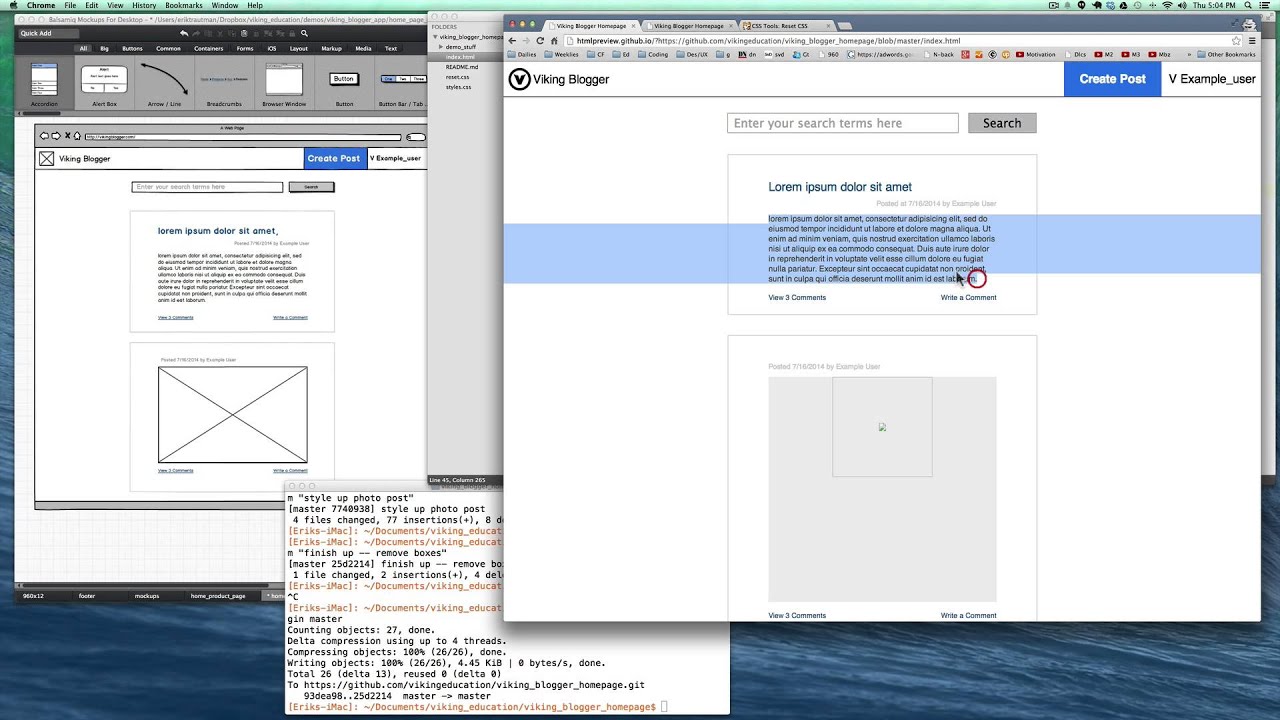Click the Undo arrow in Balsamiq toolbar

pos(184,33)
